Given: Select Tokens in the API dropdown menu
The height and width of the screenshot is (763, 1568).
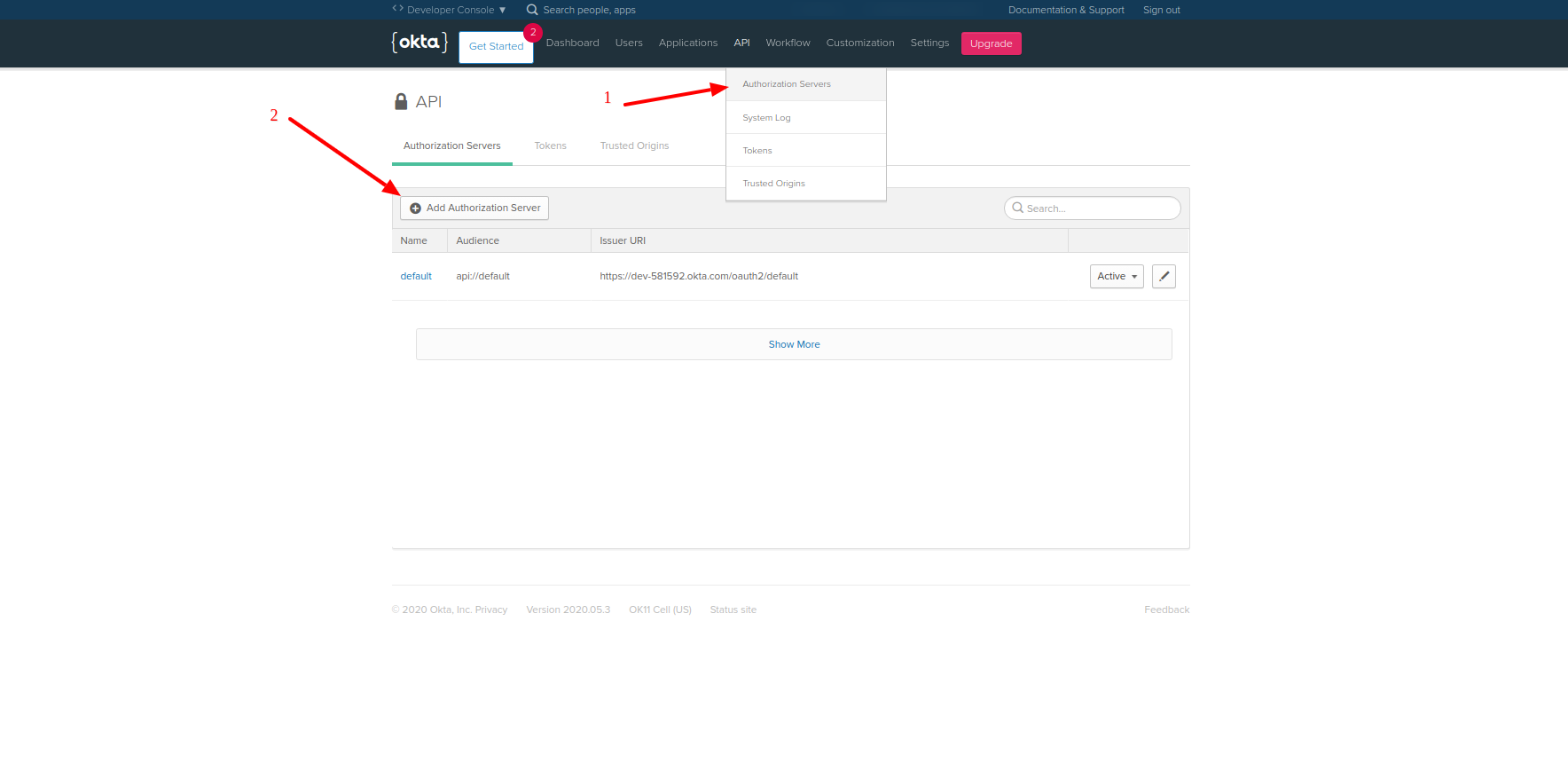Looking at the screenshot, I should point(757,151).
